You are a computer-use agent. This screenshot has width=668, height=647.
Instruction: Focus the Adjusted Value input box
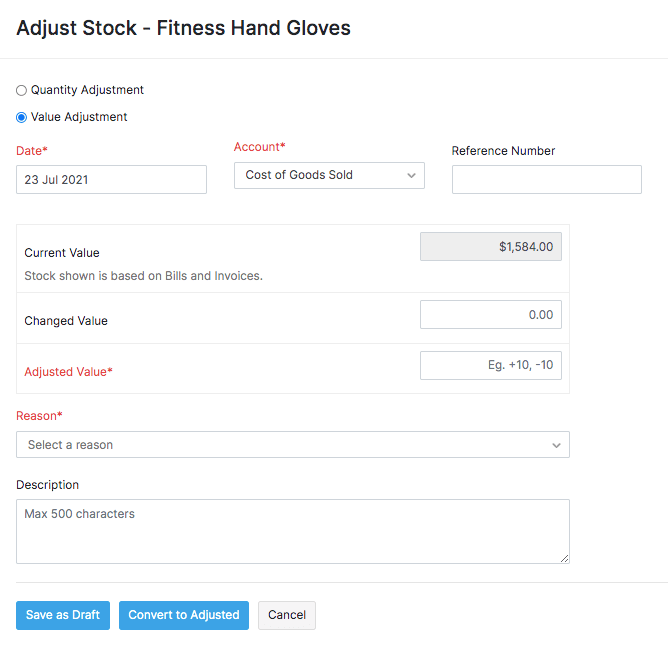[x=490, y=365]
